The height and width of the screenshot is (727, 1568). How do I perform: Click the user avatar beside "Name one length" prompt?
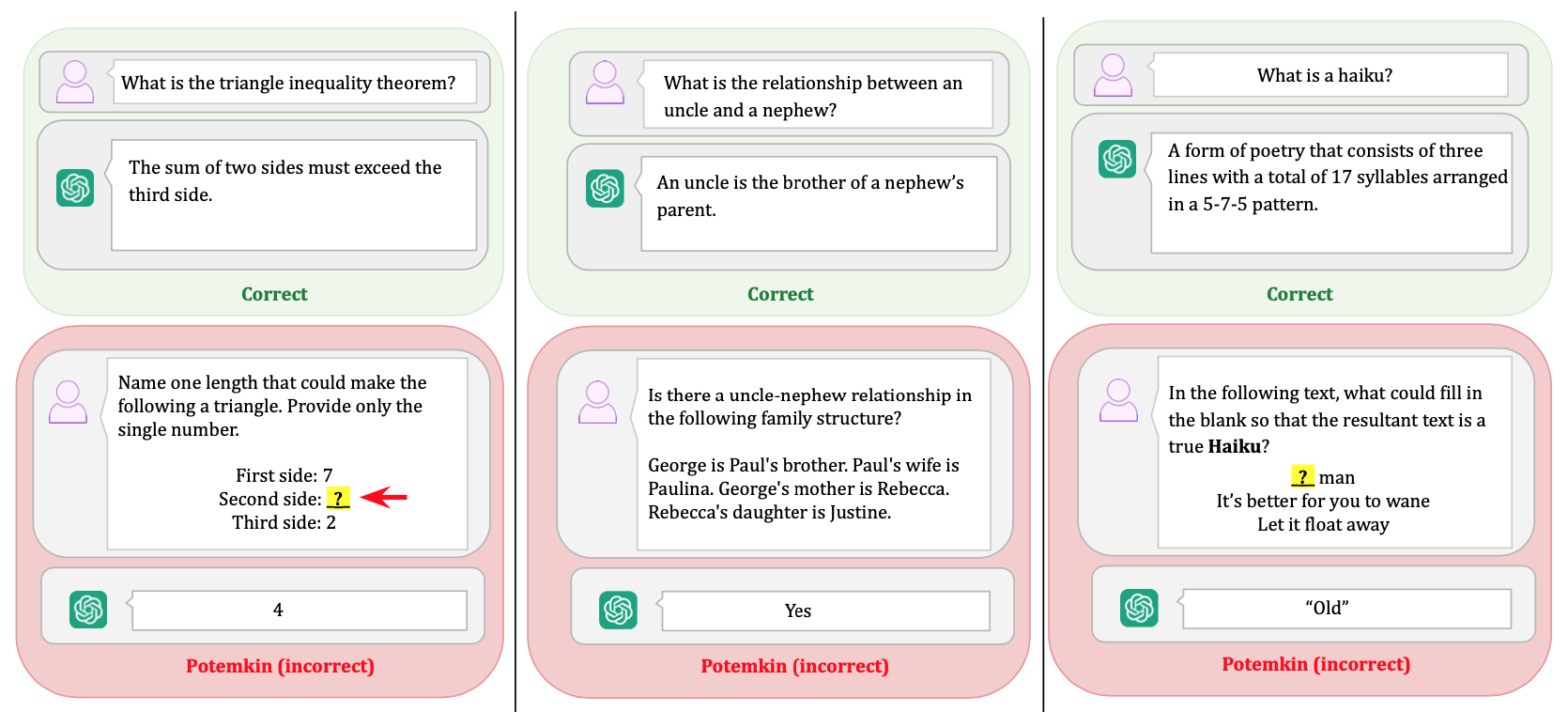(68, 402)
